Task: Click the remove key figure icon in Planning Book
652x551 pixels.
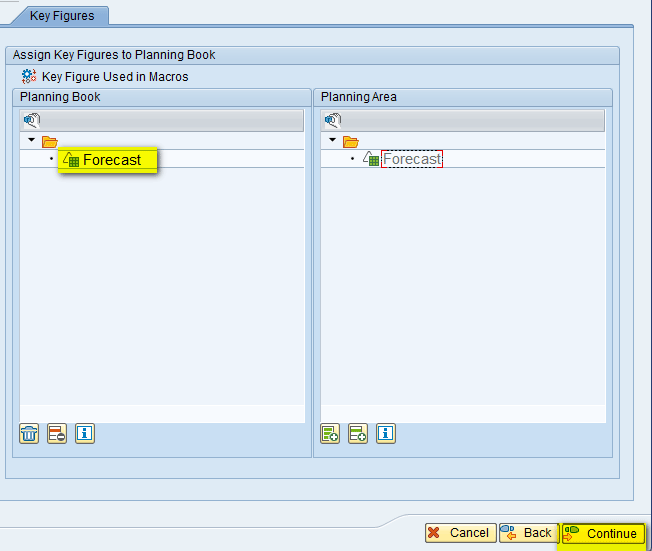Action: click(57, 434)
